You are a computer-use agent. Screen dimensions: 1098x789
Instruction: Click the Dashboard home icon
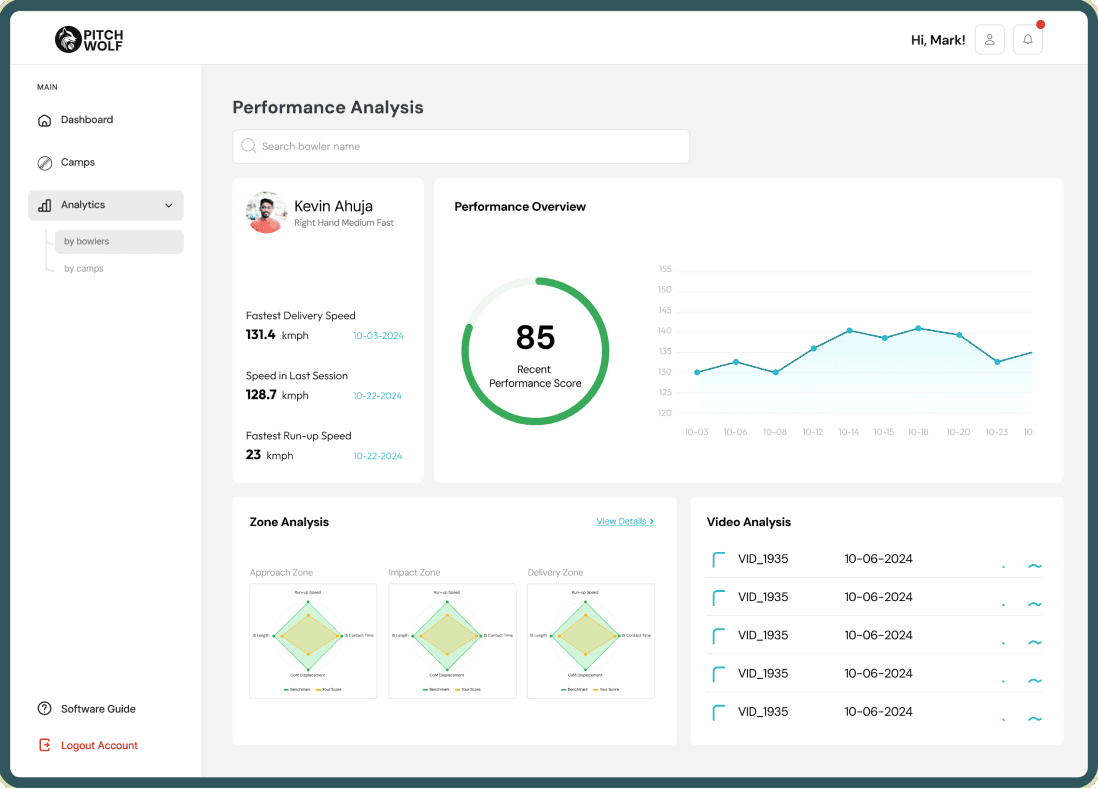[44, 120]
